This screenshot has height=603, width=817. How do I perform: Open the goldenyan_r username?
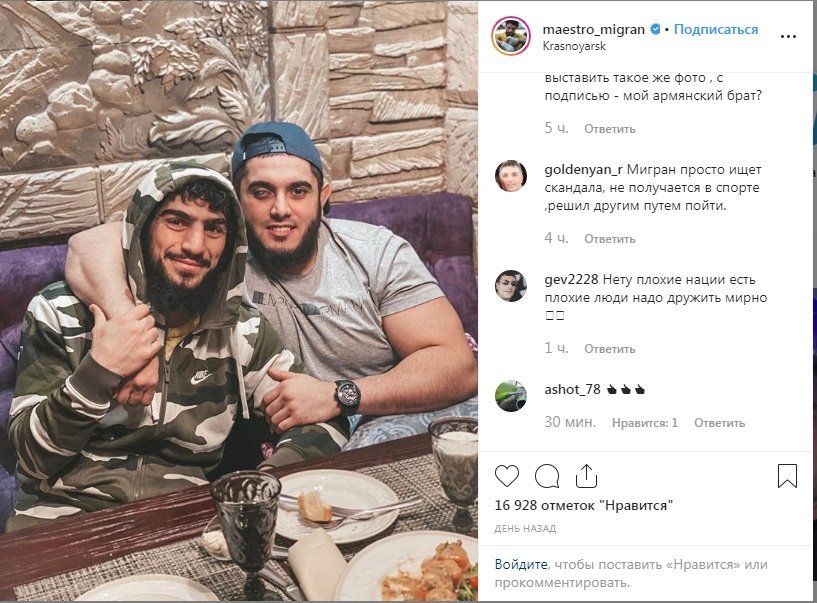coord(583,170)
